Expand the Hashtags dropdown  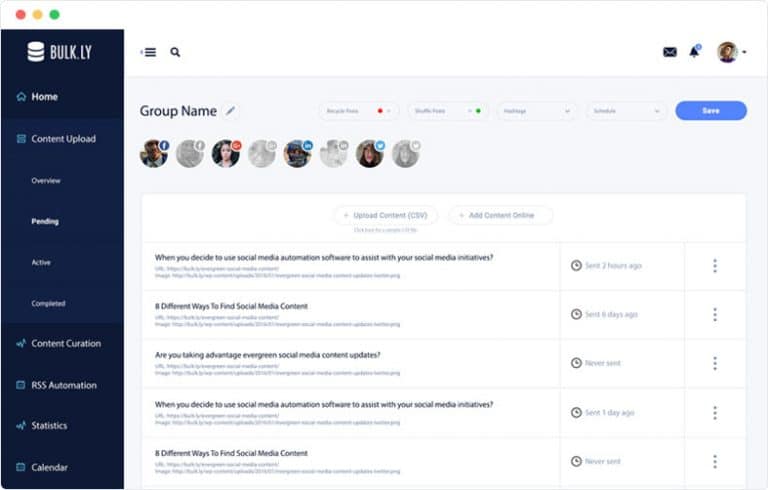pyautogui.click(x=536, y=111)
